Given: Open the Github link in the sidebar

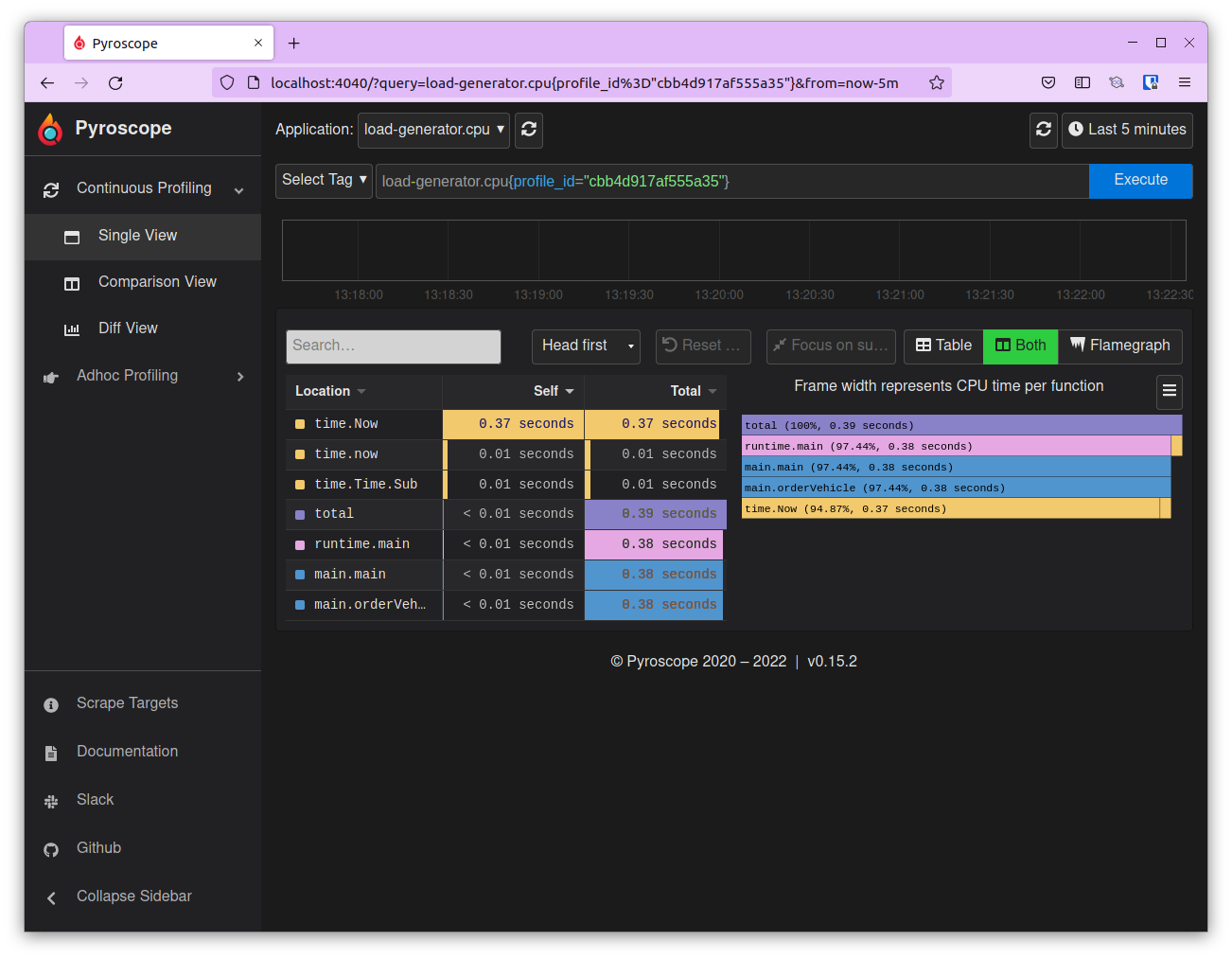Looking at the screenshot, I should tap(98, 848).
